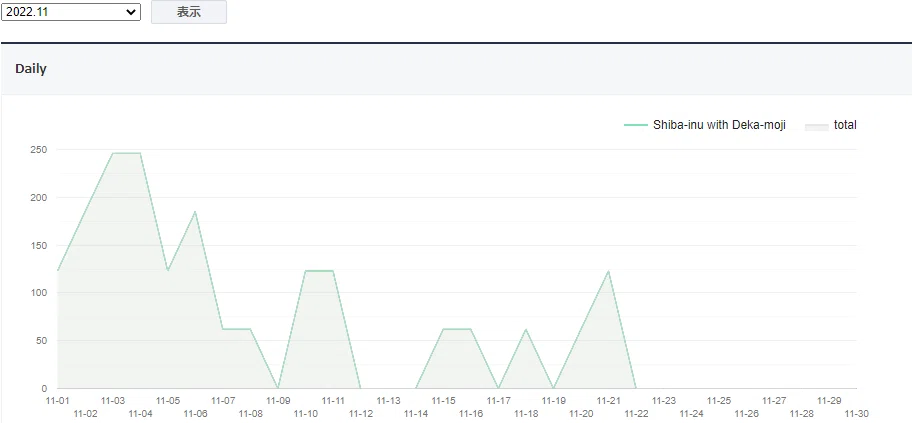Image resolution: width=912 pixels, height=423 pixels.
Task: Click the 11-06 x-axis label
Action: coord(195,414)
